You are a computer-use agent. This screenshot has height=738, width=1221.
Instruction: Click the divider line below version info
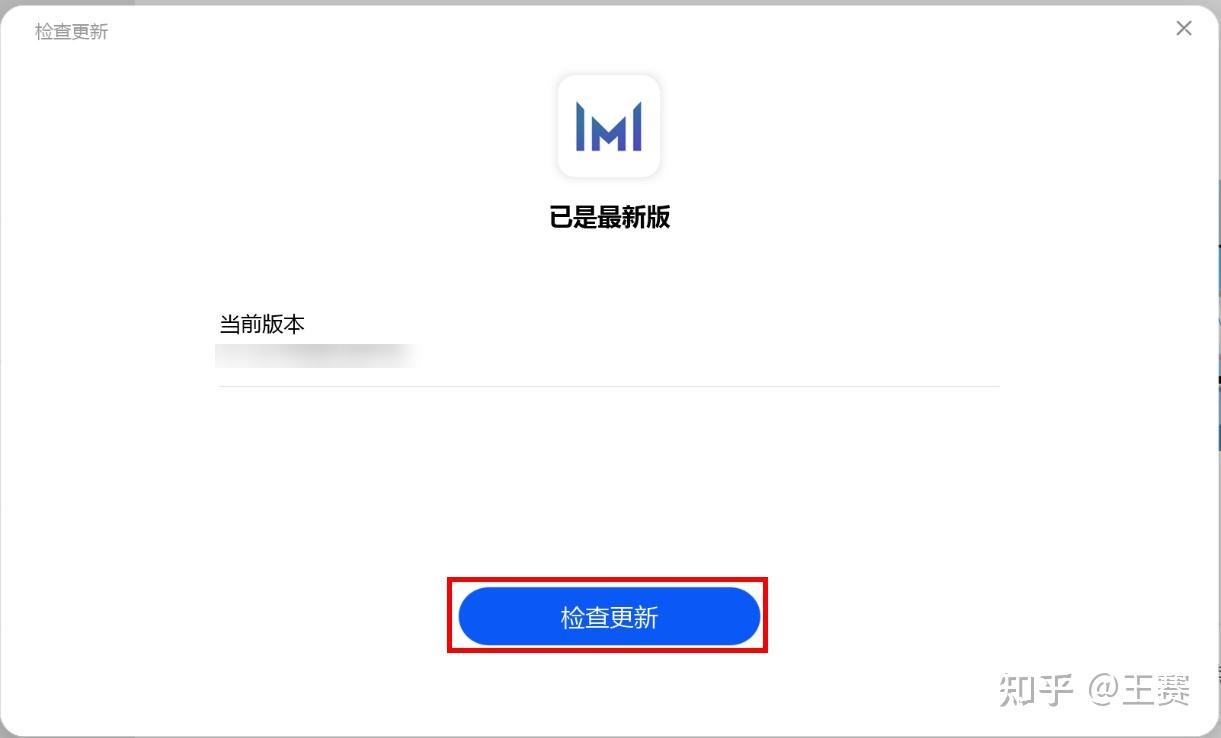click(609, 386)
